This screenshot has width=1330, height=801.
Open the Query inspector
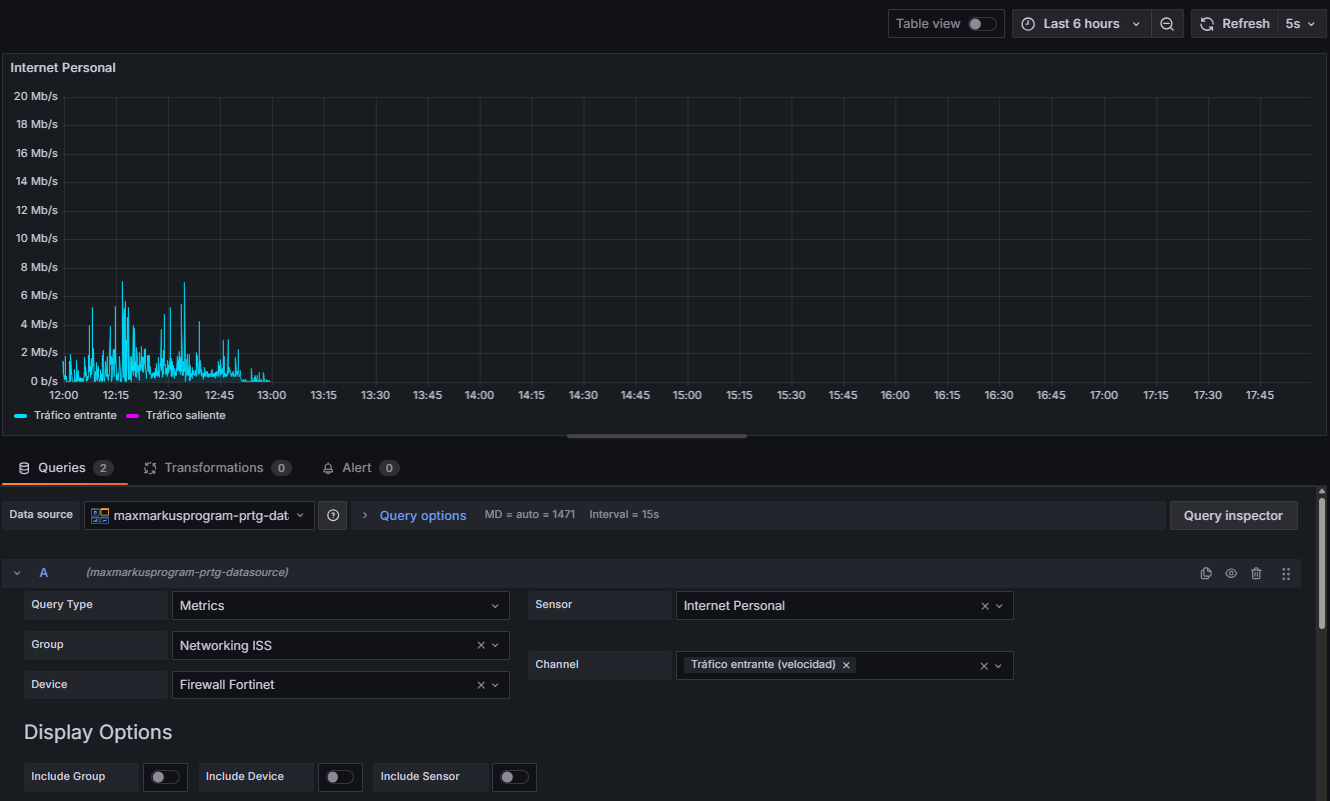(1233, 516)
